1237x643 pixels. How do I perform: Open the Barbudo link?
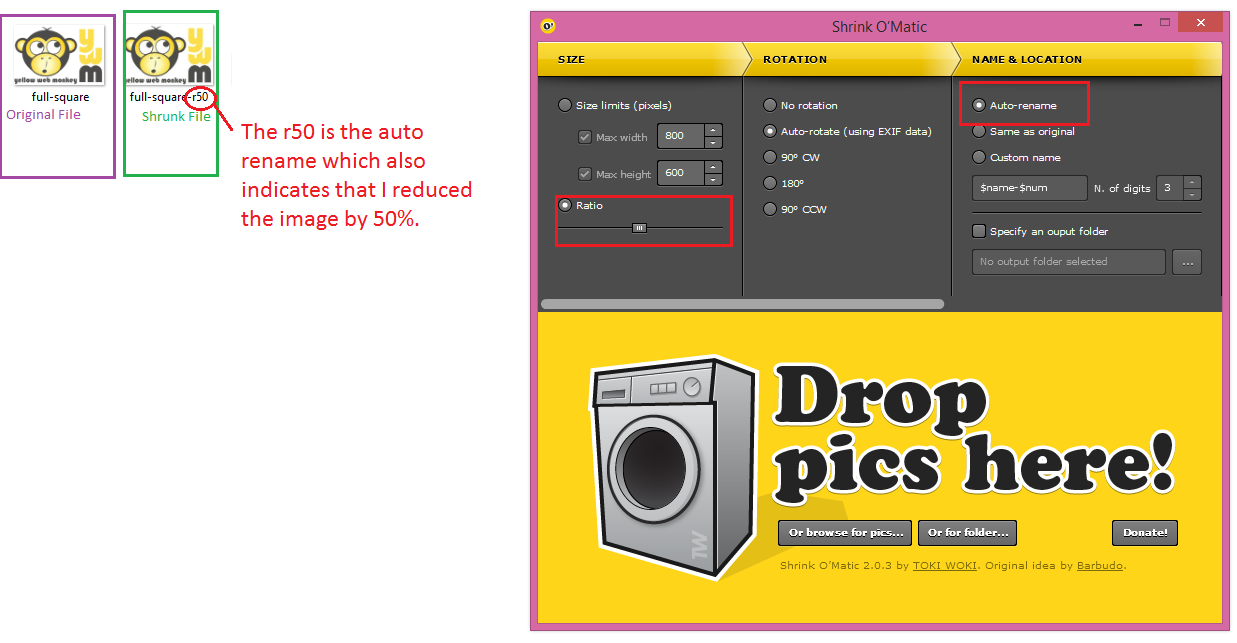pos(1100,566)
